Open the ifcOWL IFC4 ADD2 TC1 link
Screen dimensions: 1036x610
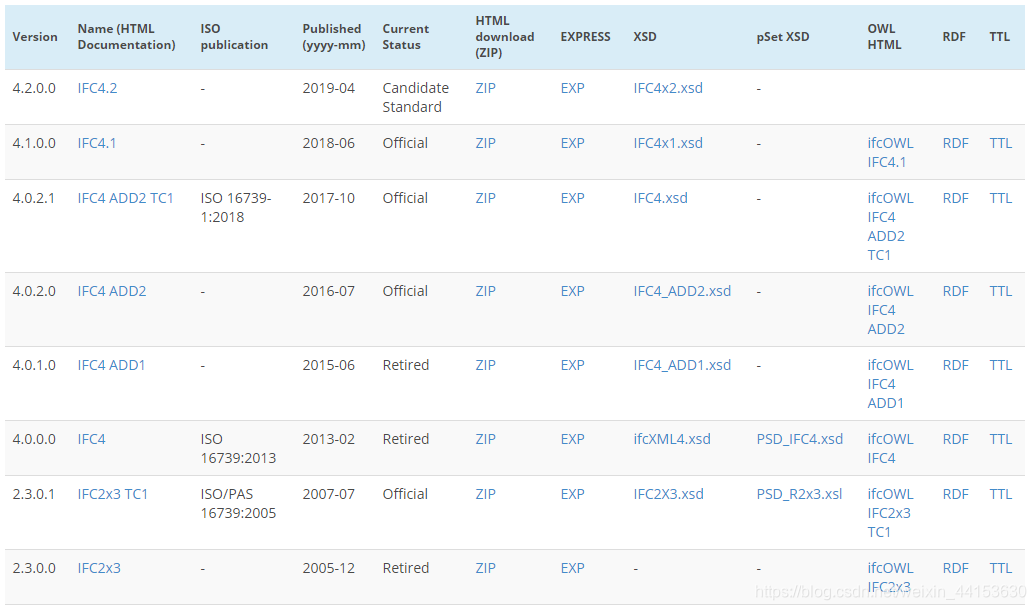tap(891, 227)
